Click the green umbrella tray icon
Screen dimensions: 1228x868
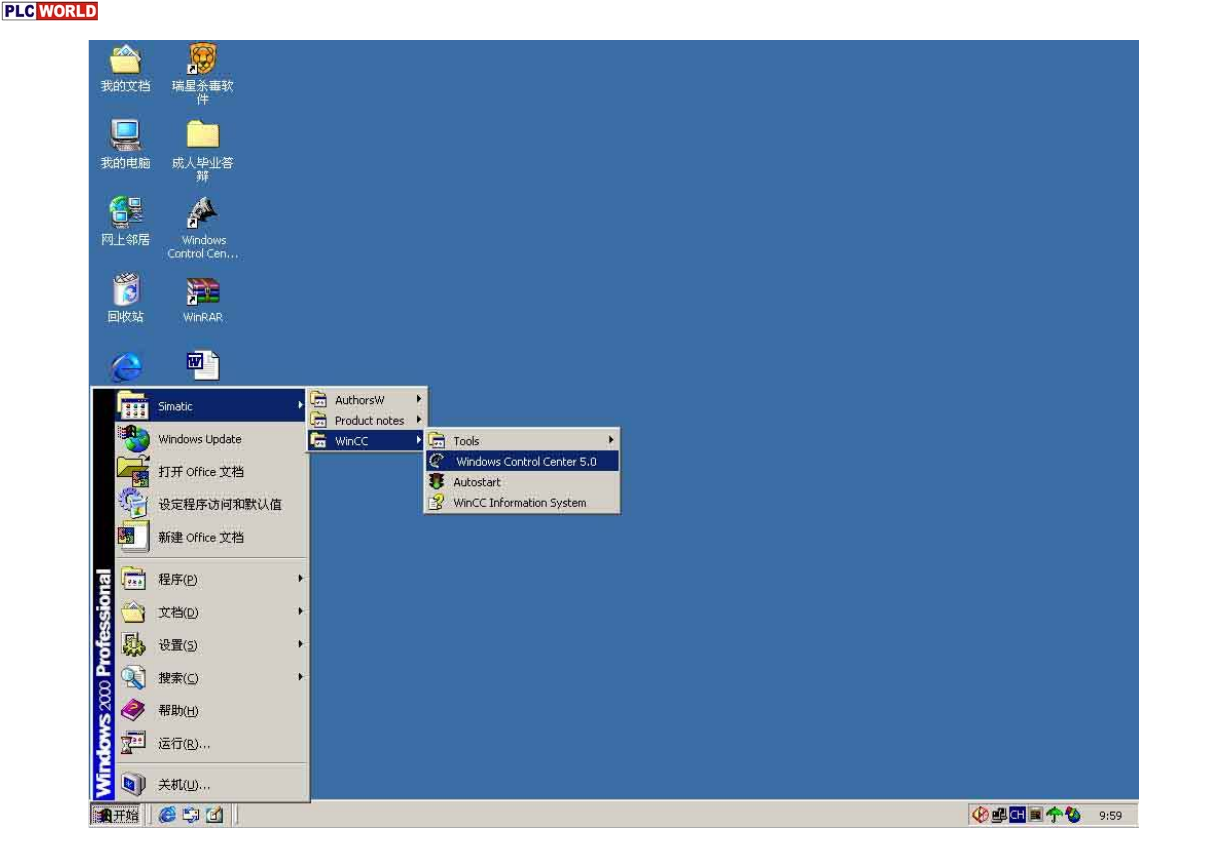pos(1054,815)
